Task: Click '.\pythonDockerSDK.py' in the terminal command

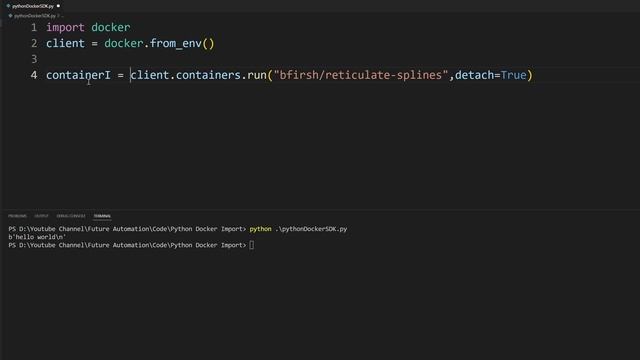Action: click(311, 229)
